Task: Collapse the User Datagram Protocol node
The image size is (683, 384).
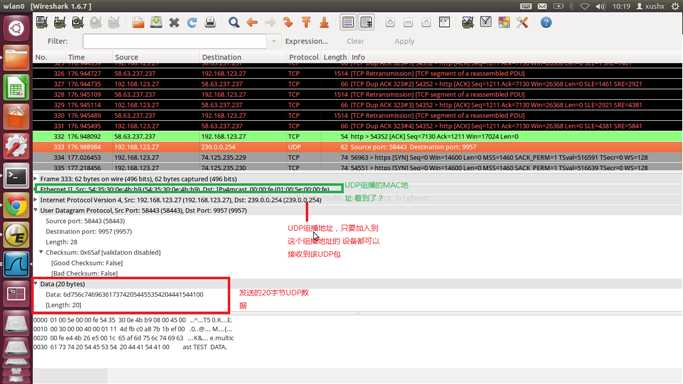Action: pos(36,210)
